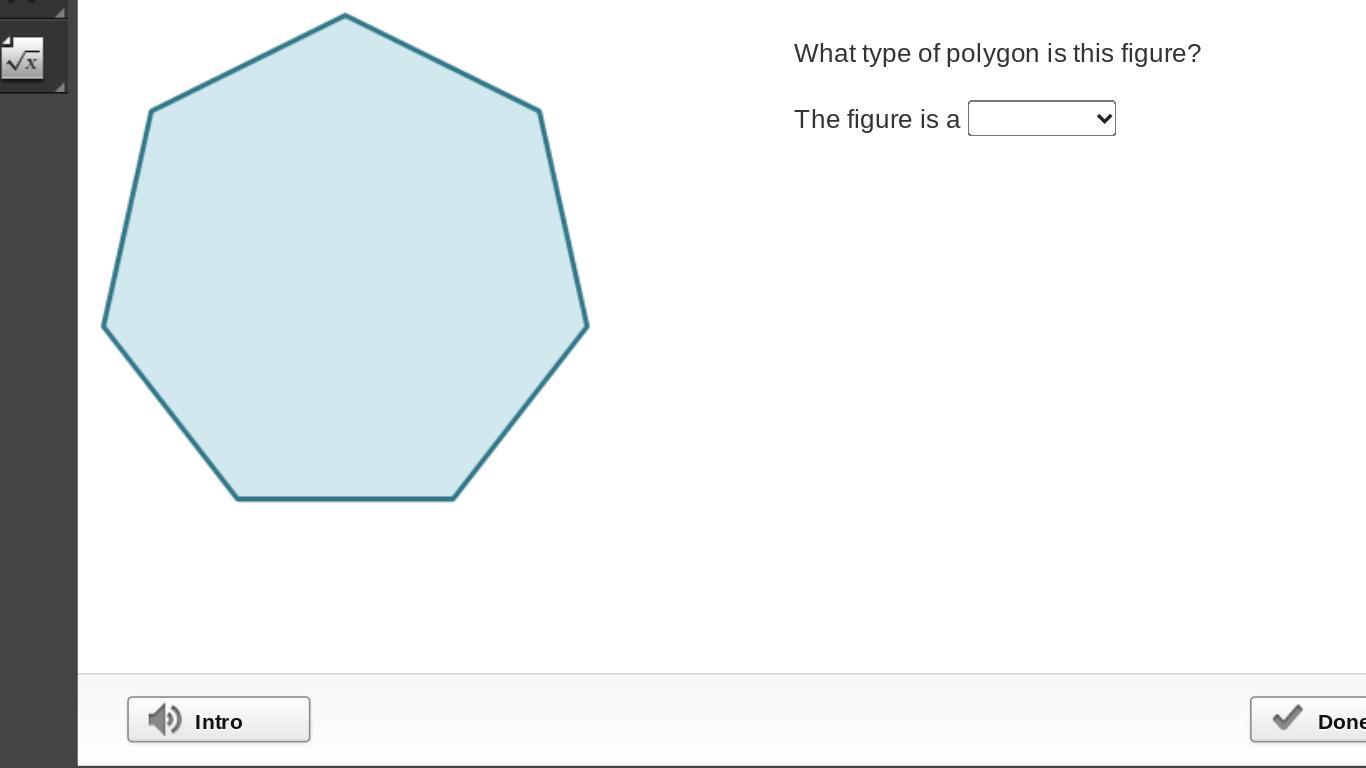Screen dimensions: 1366x768
Task: Click the "What type of polygon" question text
Action: click(x=996, y=53)
